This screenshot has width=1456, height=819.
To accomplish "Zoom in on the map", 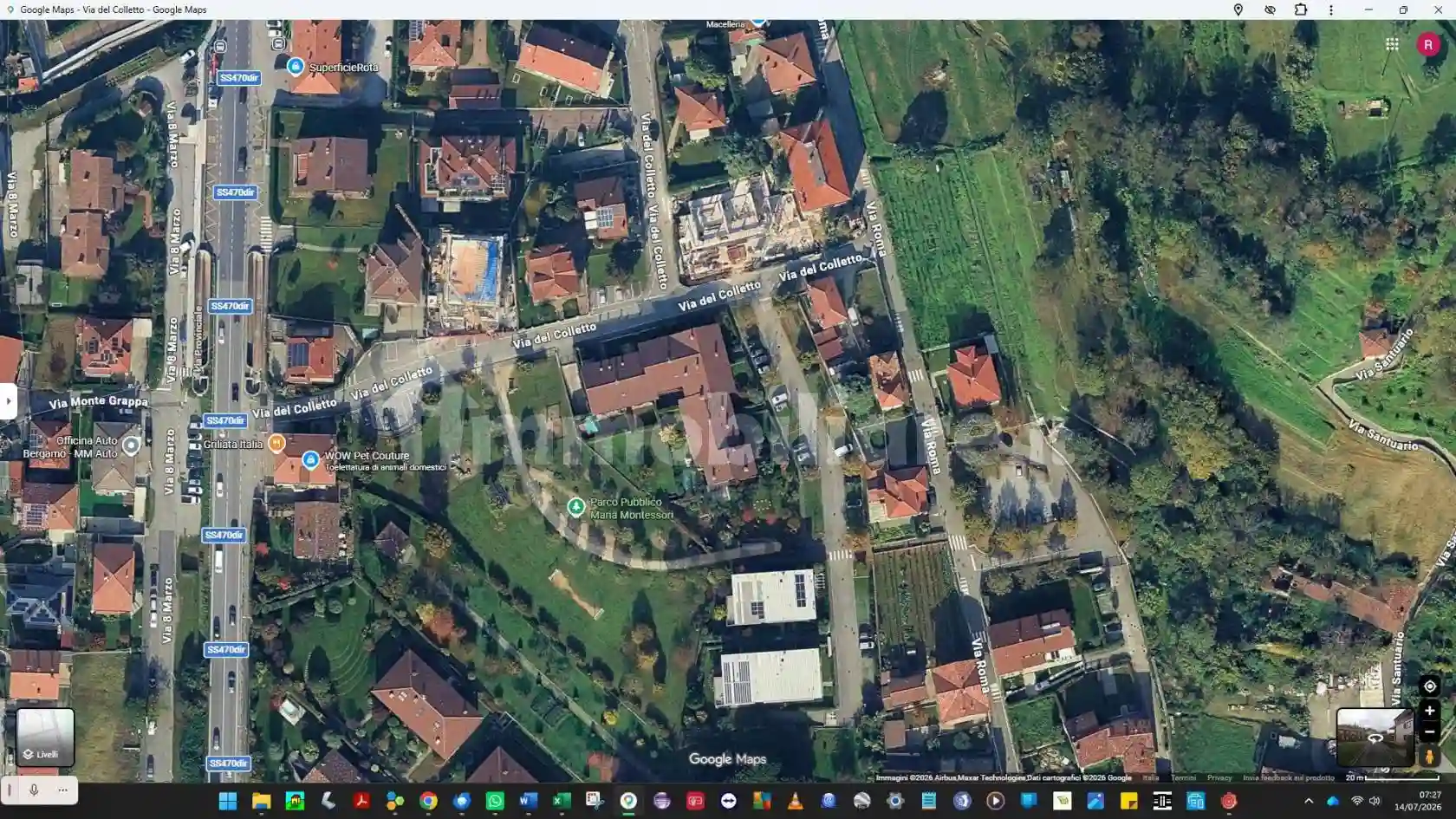I will [x=1429, y=710].
